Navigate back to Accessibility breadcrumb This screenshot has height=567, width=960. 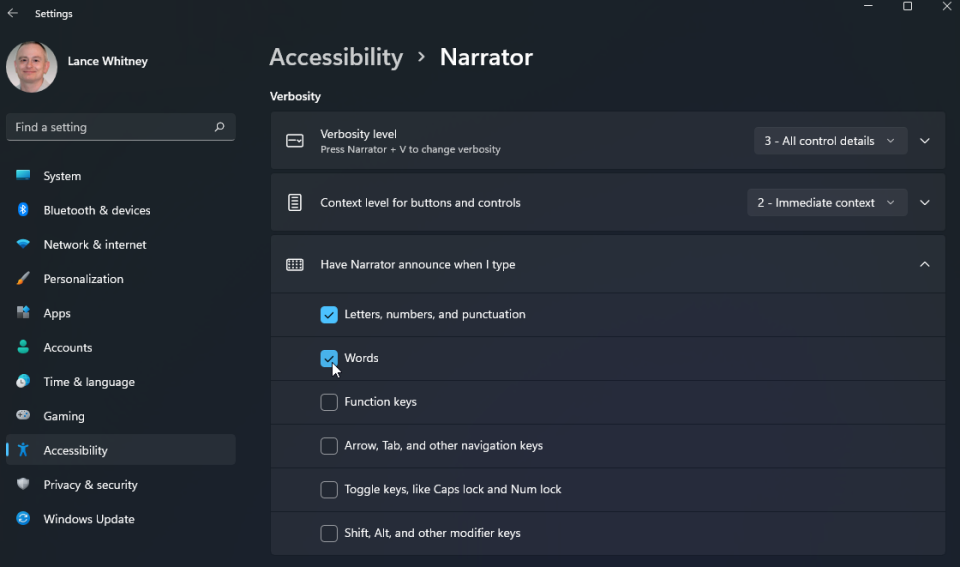[336, 57]
